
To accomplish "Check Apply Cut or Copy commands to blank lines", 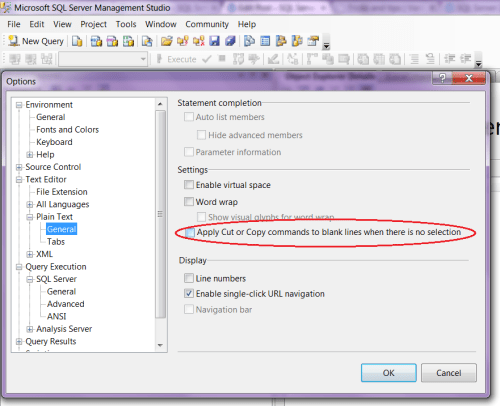I will tap(190, 232).
